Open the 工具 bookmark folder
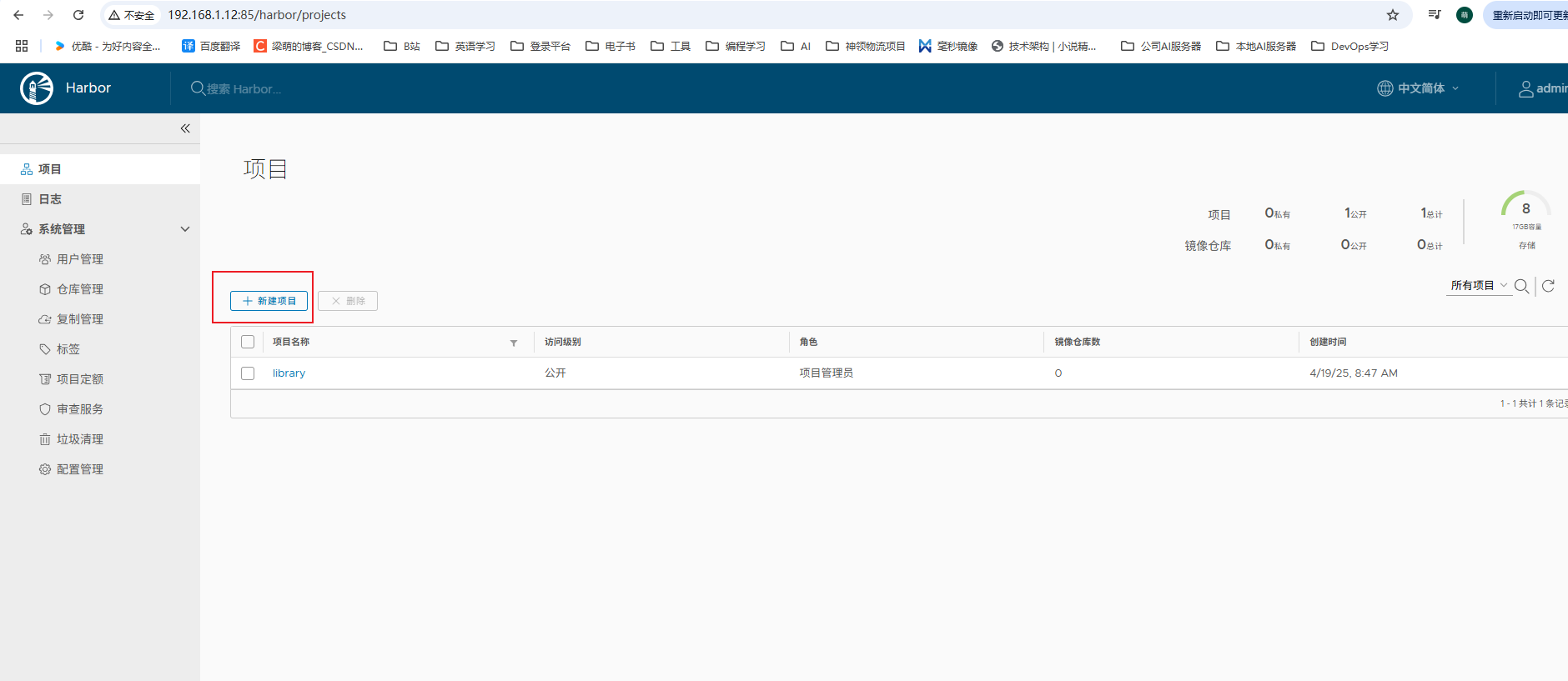The width and height of the screenshot is (1568, 681). click(671, 46)
